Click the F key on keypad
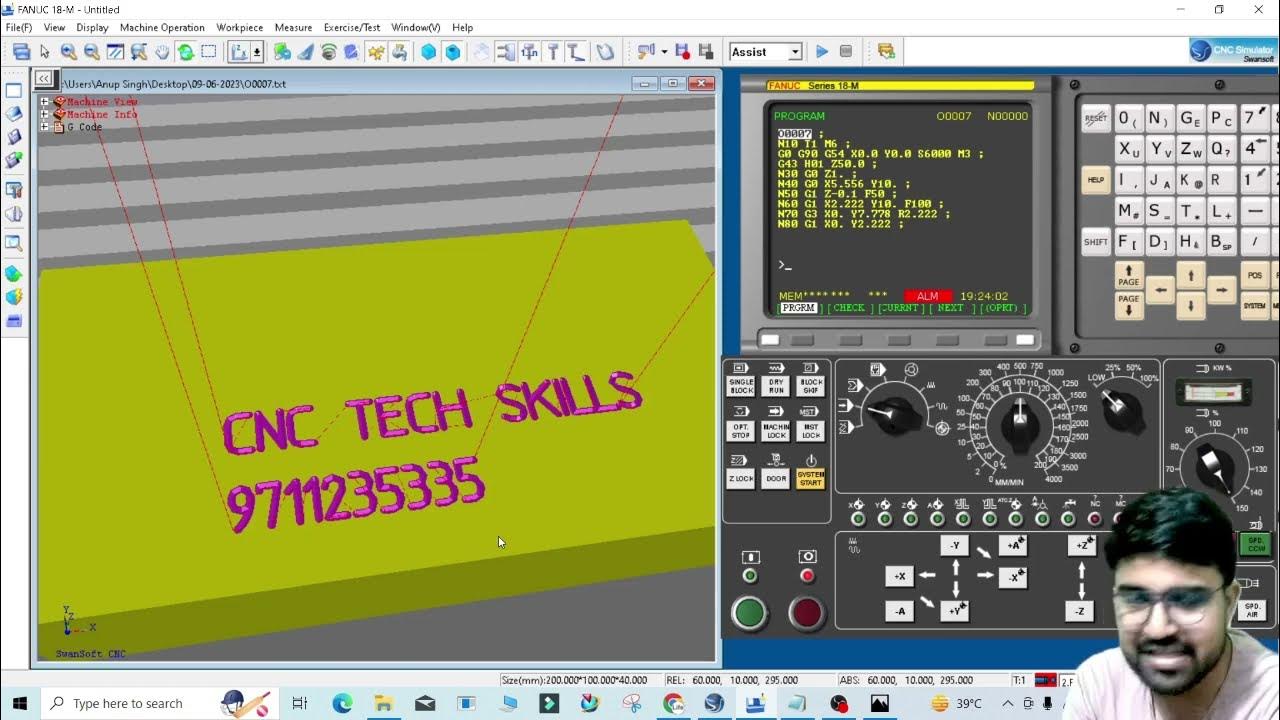This screenshot has height=720, width=1280. (x=1129, y=242)
